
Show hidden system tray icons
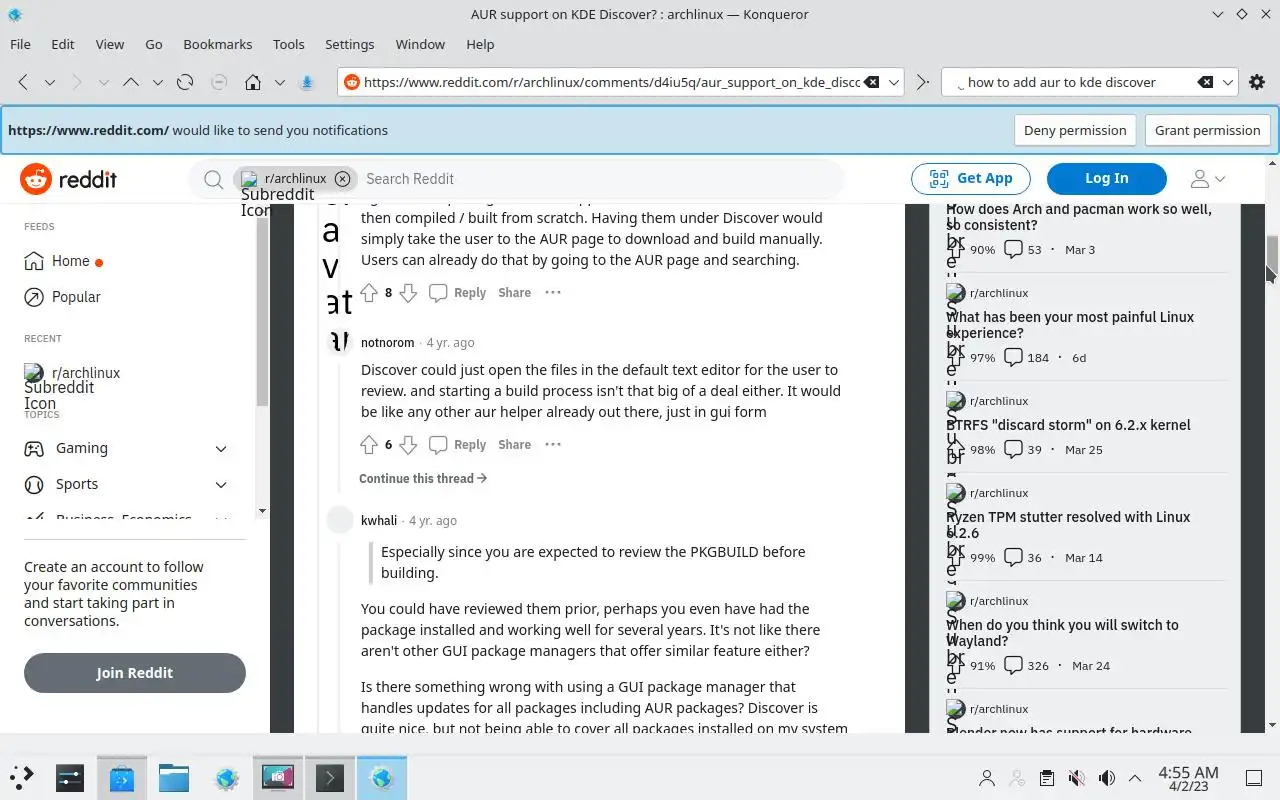pyautogui.click(x=1135, y=777)
